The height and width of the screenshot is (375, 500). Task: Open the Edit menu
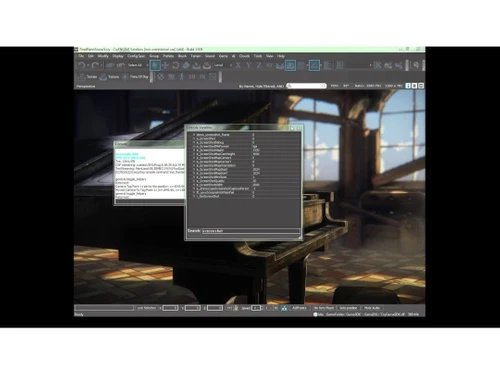click(91, 56)
